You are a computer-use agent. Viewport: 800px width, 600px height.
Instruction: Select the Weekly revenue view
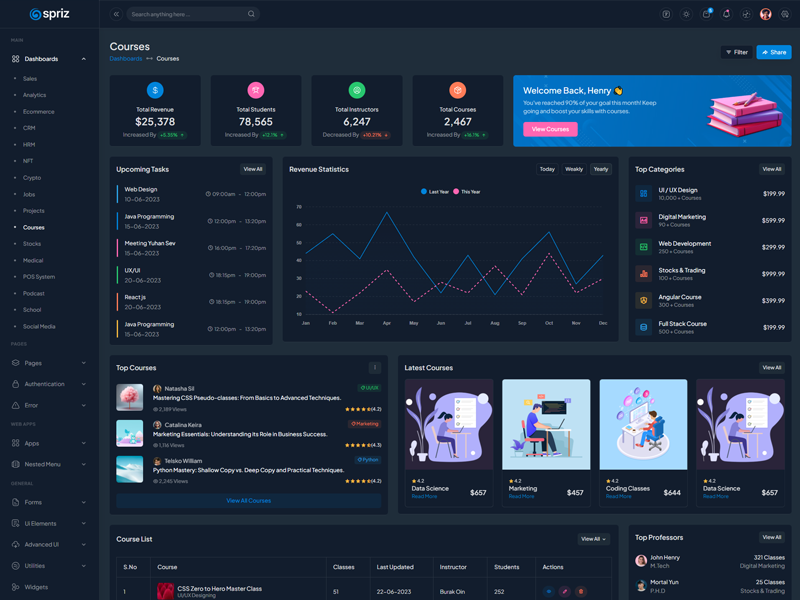point(574,169)
